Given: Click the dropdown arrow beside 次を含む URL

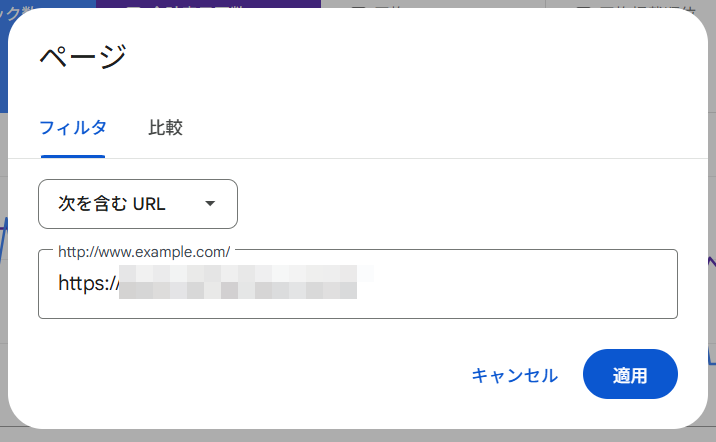Looking at the screenshot, I should click(x=210, y=204).
